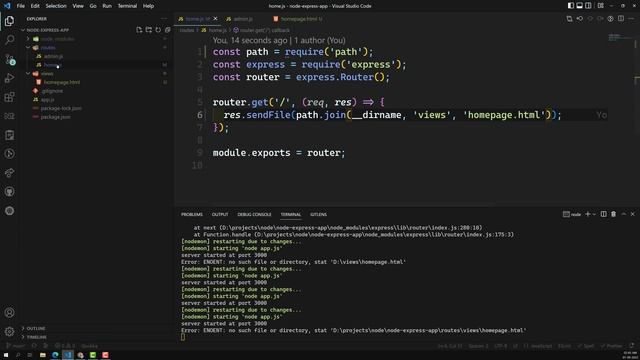The width and height of the screenshot is (640, 360).
Task: Toggle primary side bar layout icon
Action: point(571,6)
